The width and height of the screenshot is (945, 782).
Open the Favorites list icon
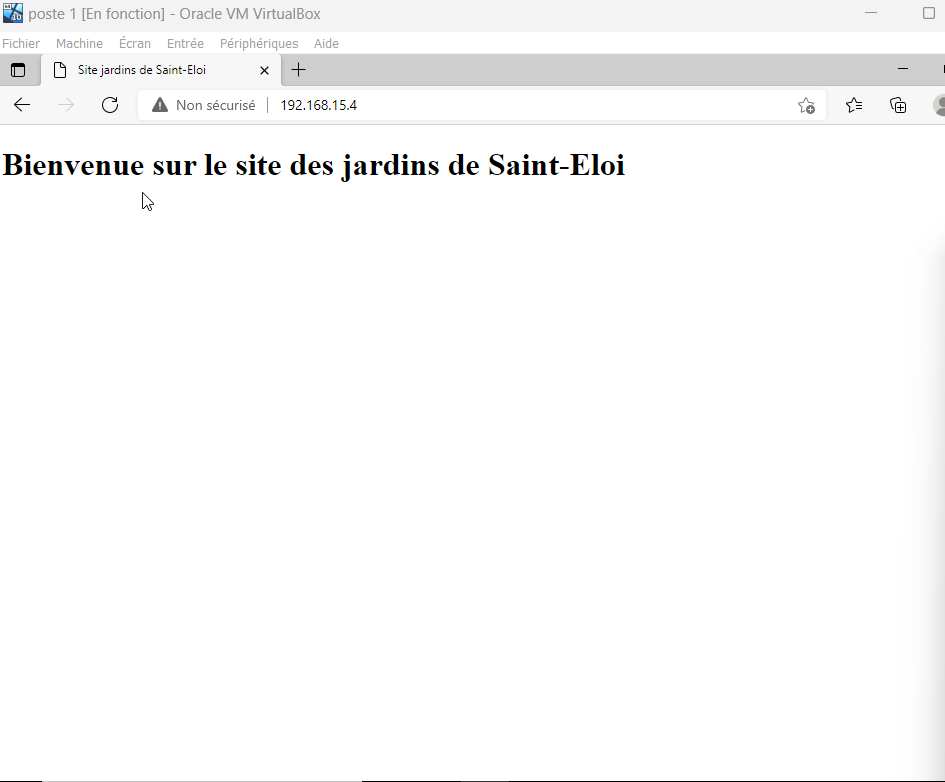[854, 105]
